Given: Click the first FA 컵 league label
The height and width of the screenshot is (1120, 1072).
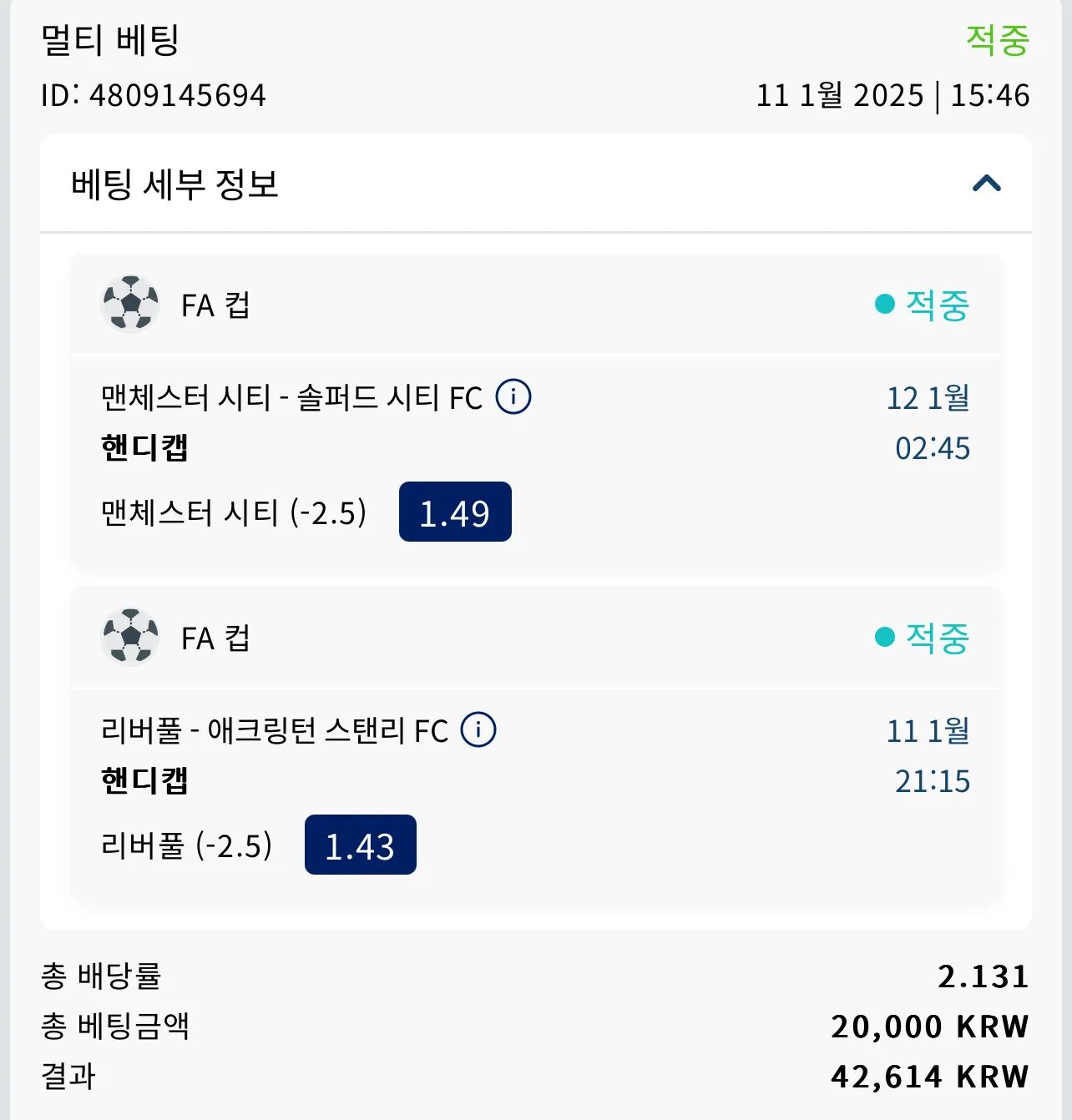Looking at the screenshot, I should click(215, 305).
